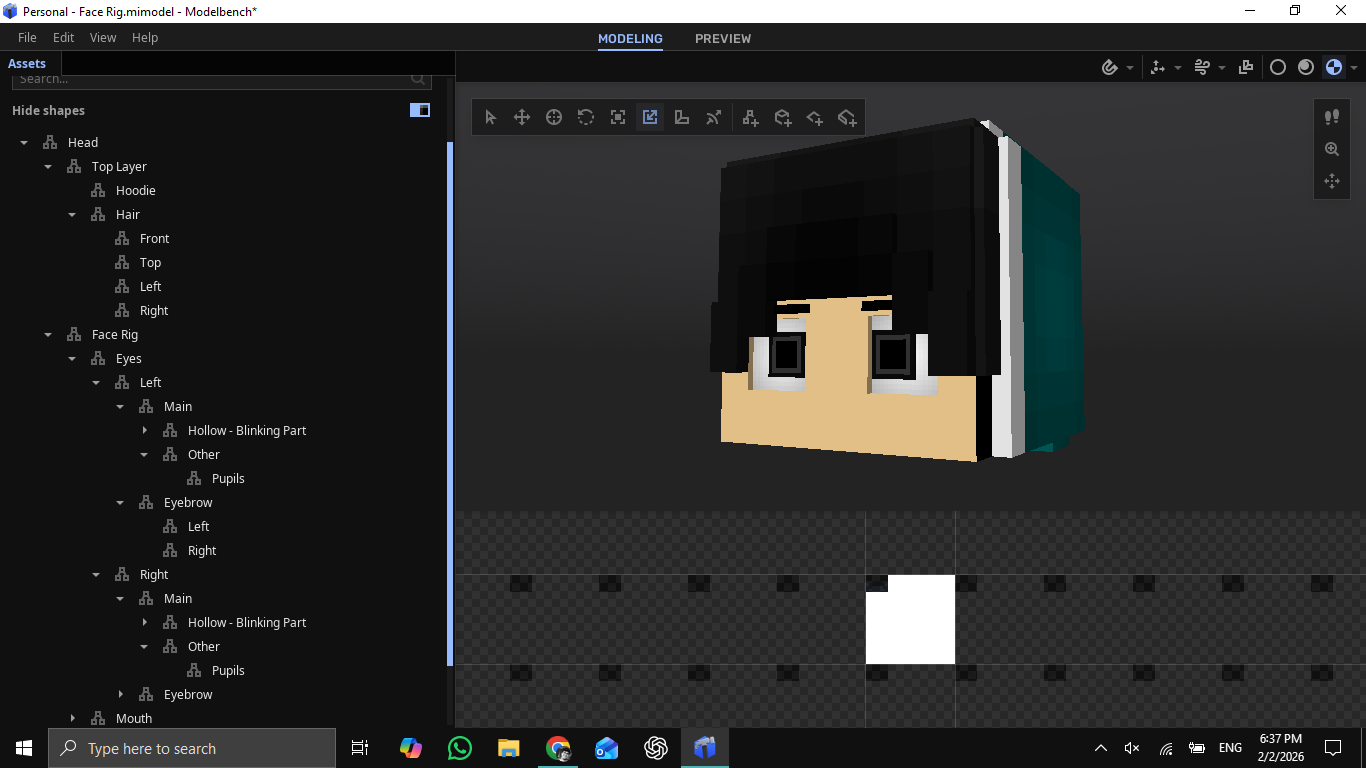Pick the arrow Select tool
The image size is (1366, 768).
point(490,117)
